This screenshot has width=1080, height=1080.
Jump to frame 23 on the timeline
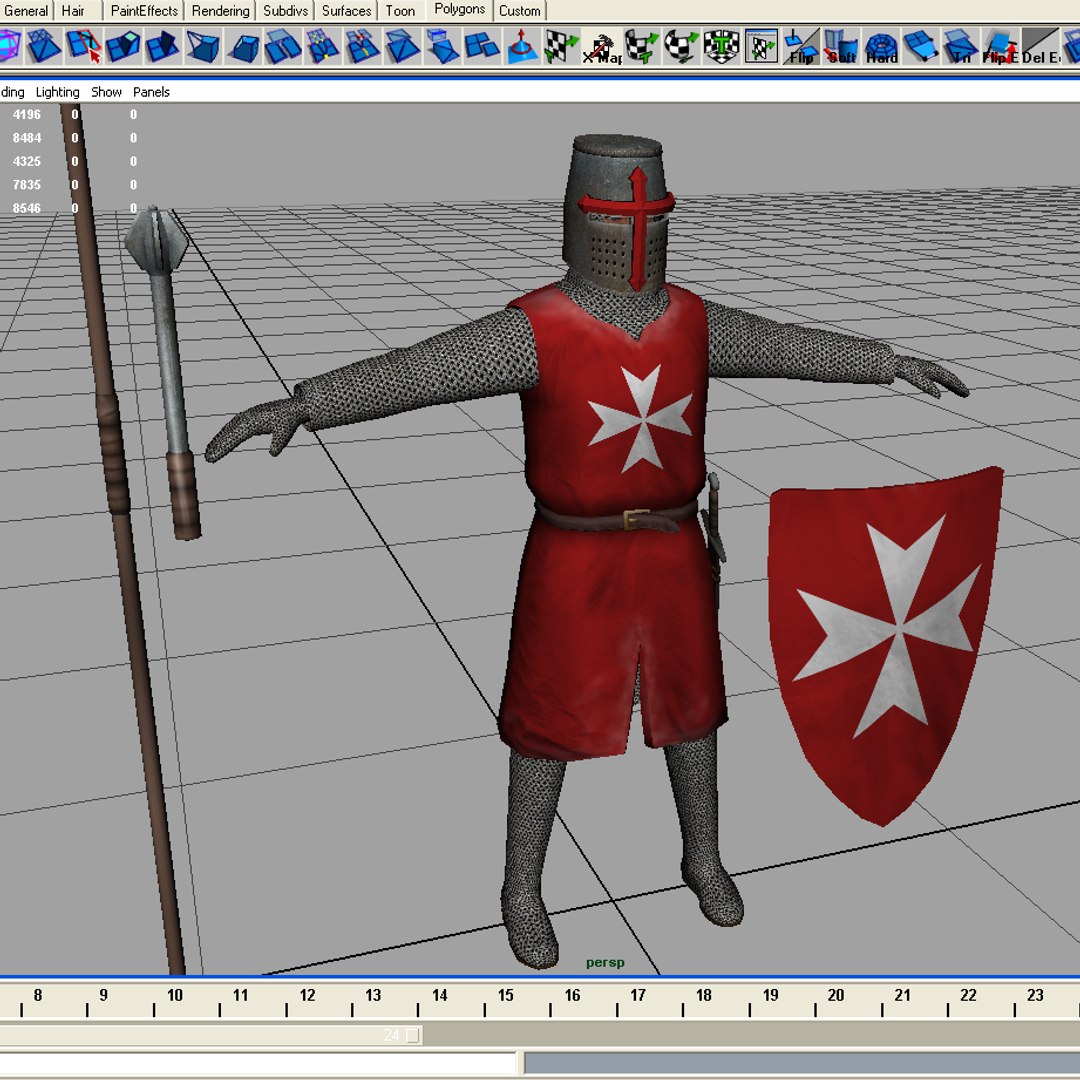click(1035, 995)
